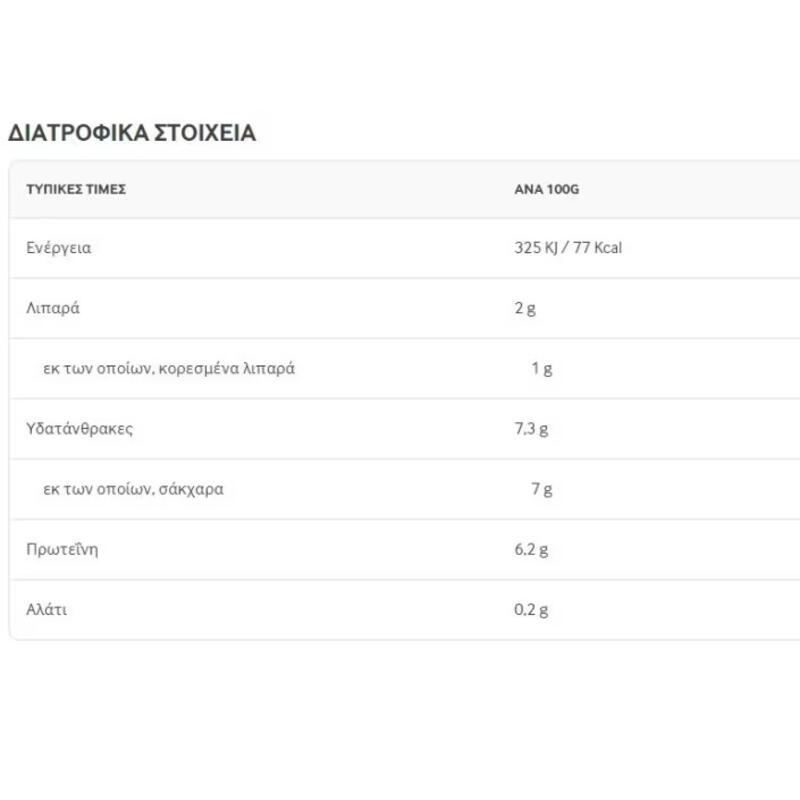Click the 77 Kcal energy value
Viewport: 800px width, 800px height.
598,248
